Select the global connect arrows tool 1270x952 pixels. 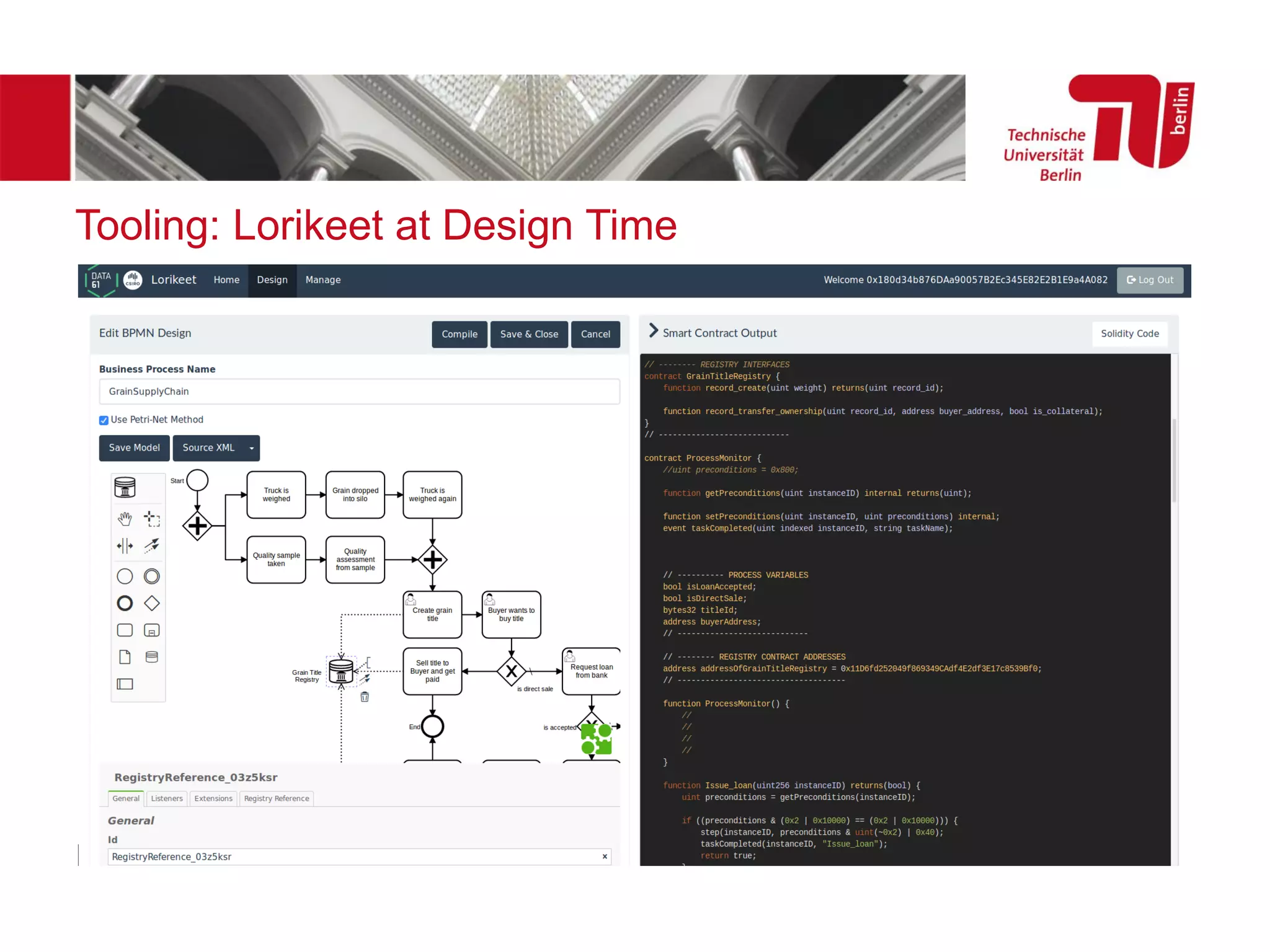[x=152, y=545]
